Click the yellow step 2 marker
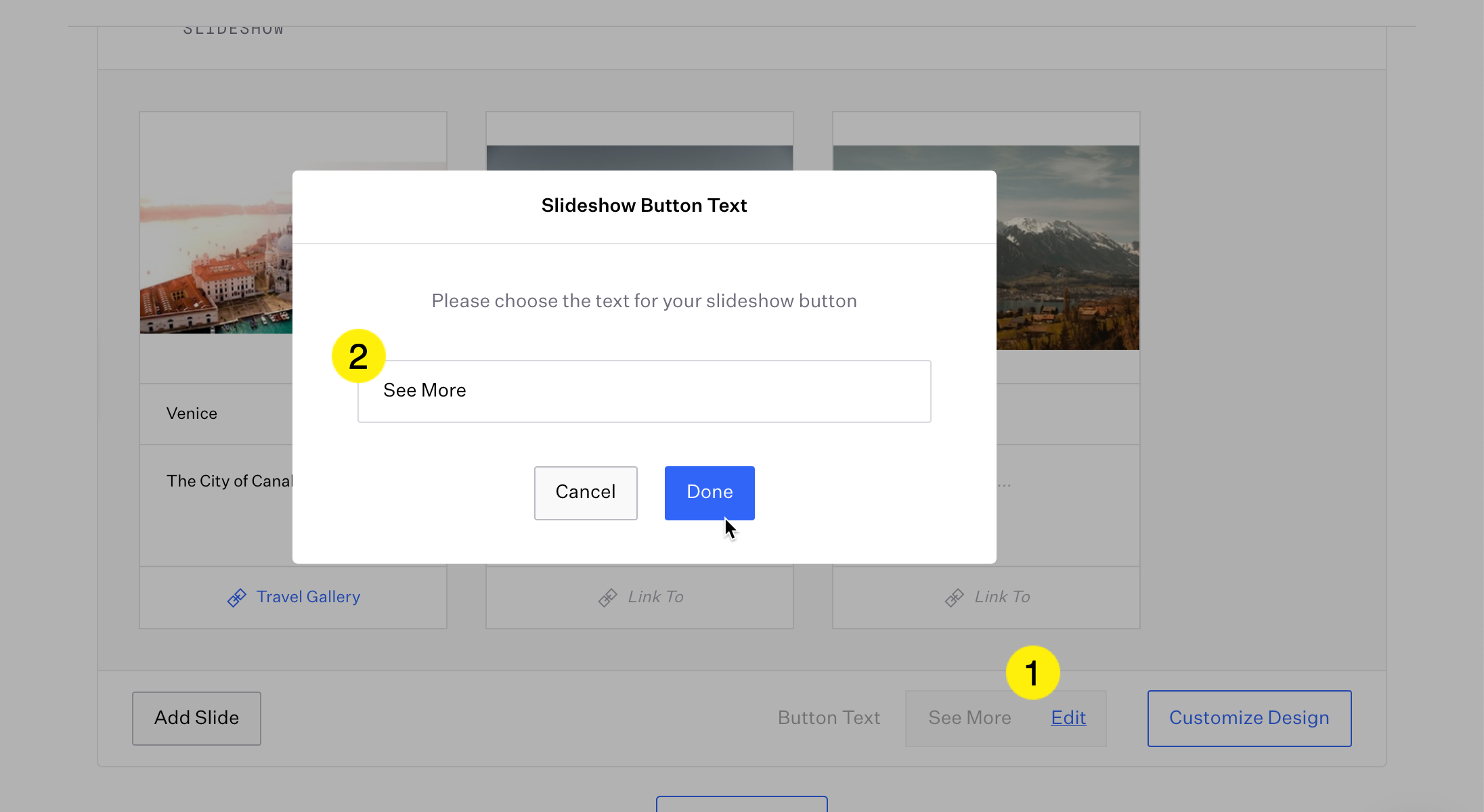This screenshot has height=812, width=1484. pyautogui.click(x=358, y=356)
